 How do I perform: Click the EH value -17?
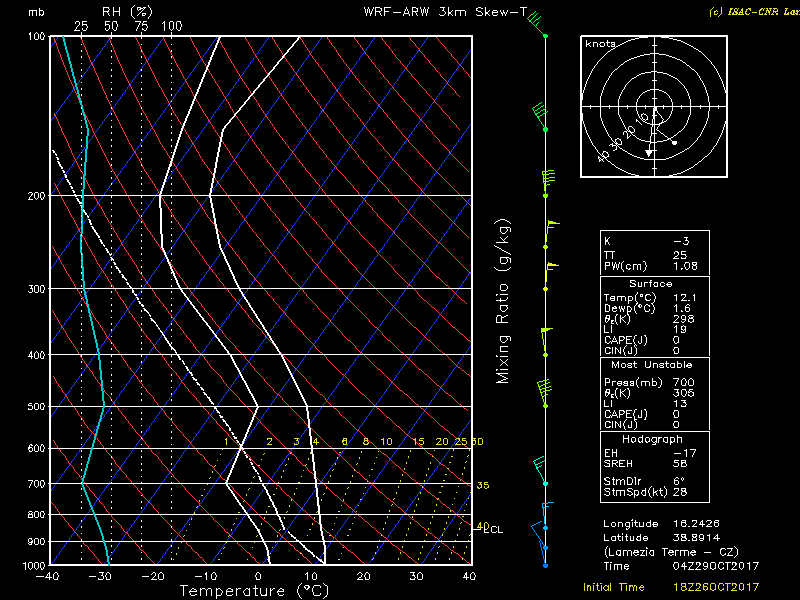tap(685, 453)
